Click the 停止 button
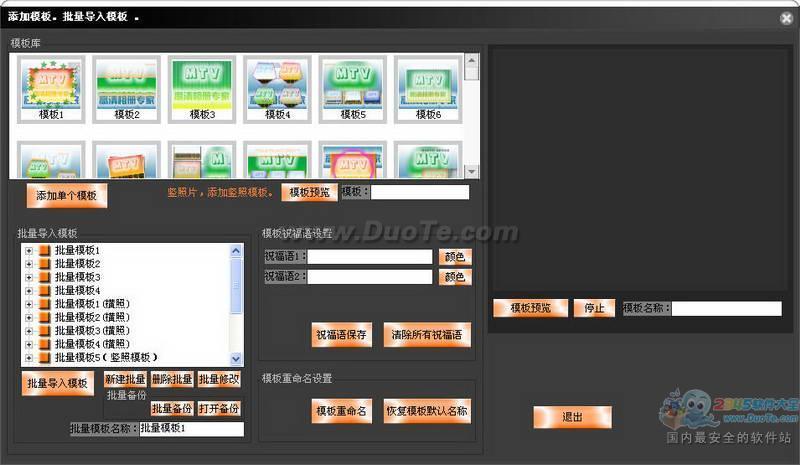This screenshot has width=800, height=465. coord(594,308)
